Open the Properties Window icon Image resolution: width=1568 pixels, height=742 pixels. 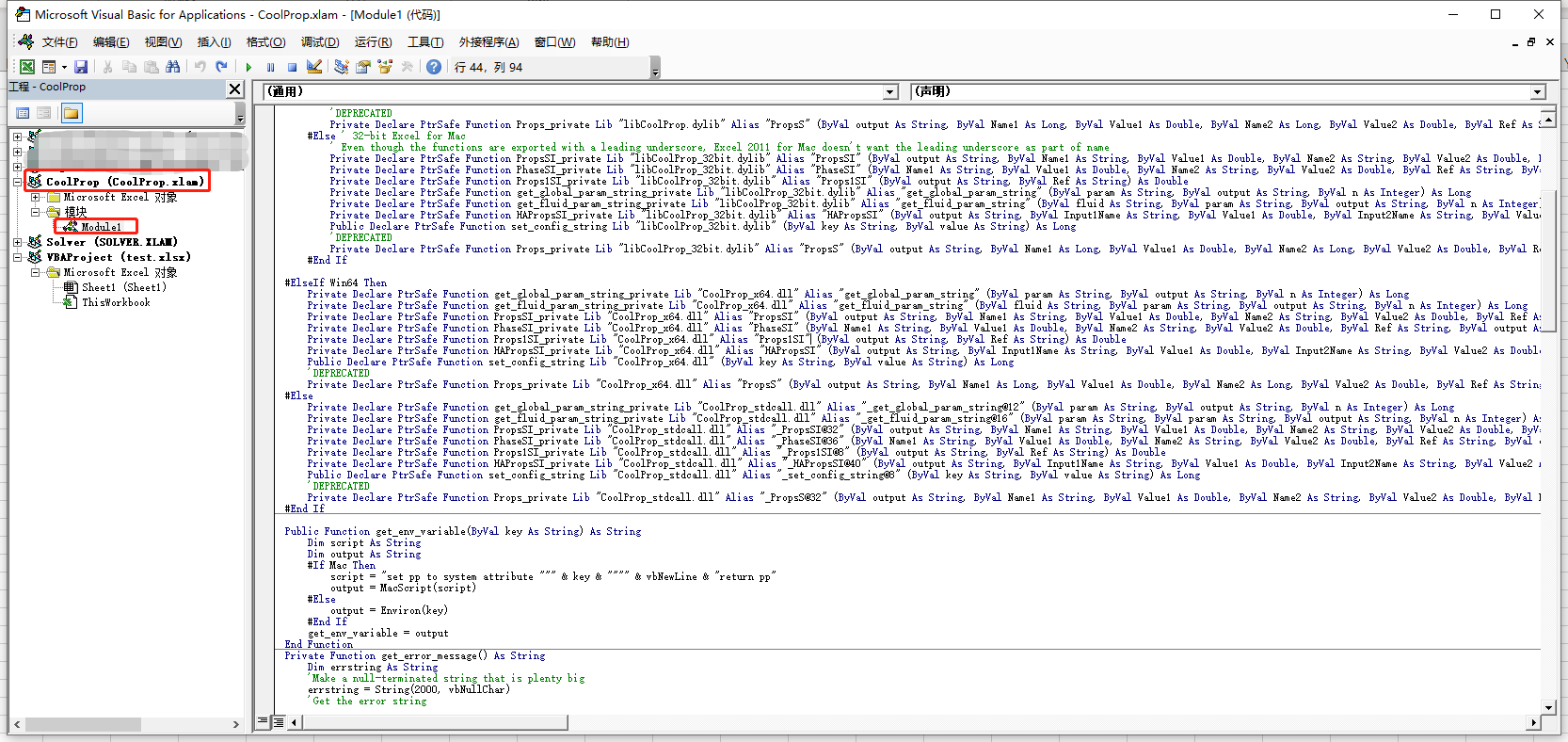362,67
